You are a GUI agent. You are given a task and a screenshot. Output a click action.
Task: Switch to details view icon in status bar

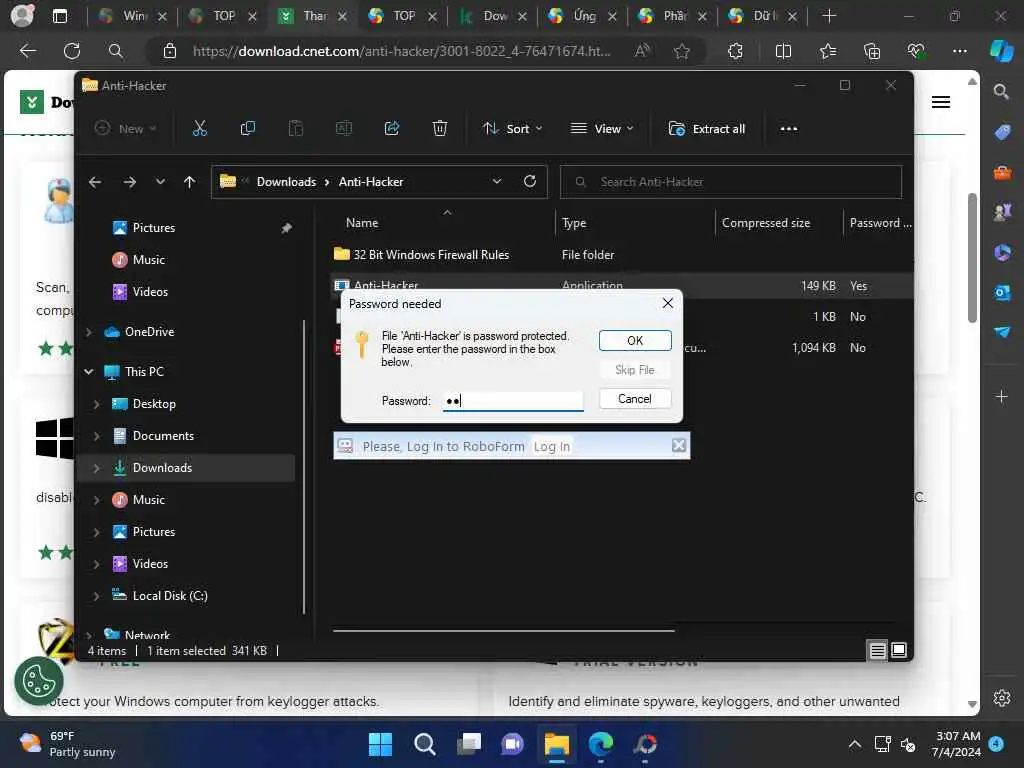[878, 650]
